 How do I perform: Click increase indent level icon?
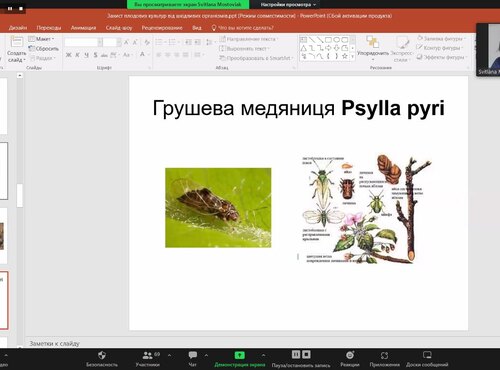point(198,42)
